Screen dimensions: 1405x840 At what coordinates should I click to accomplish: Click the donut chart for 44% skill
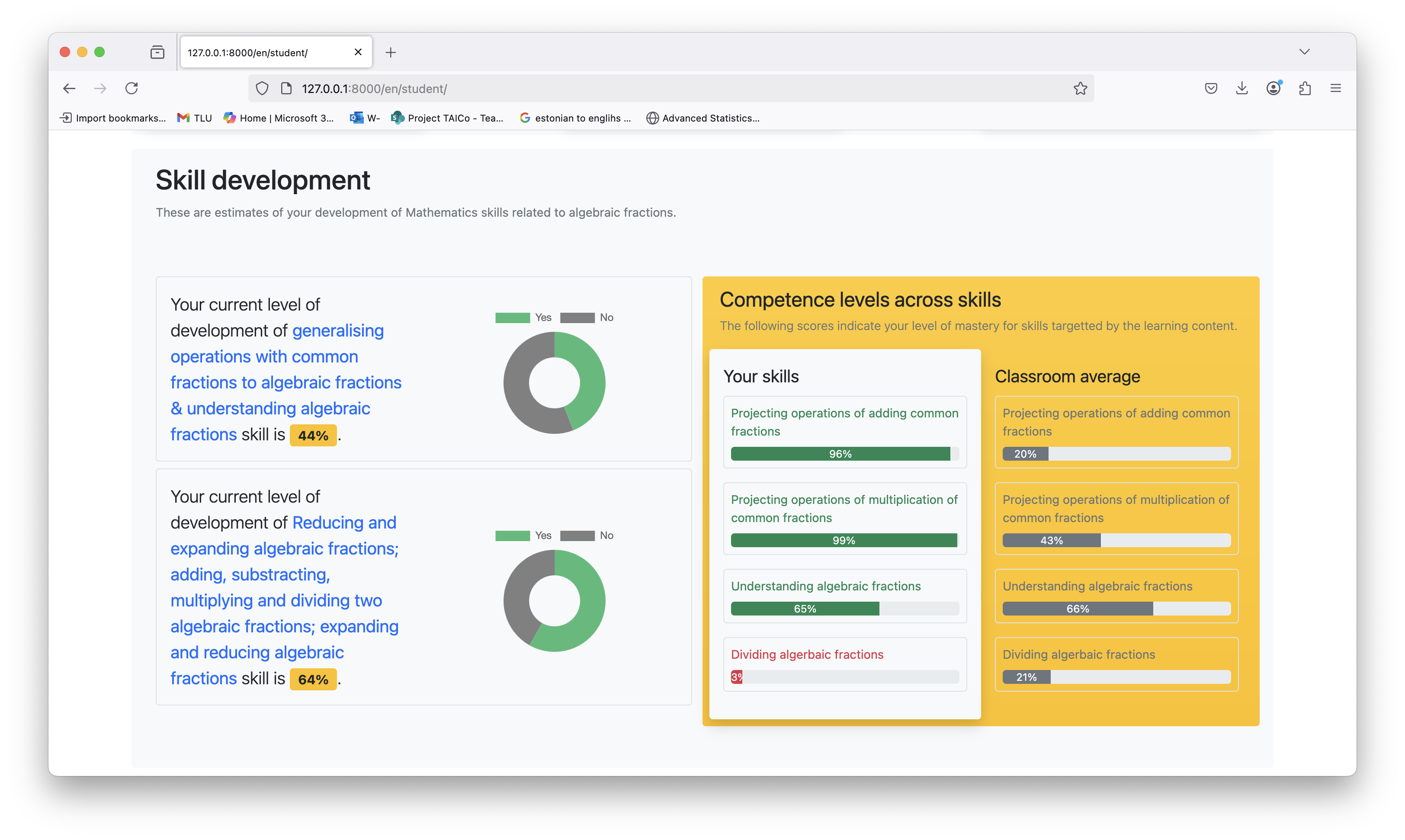click(554, 383)
